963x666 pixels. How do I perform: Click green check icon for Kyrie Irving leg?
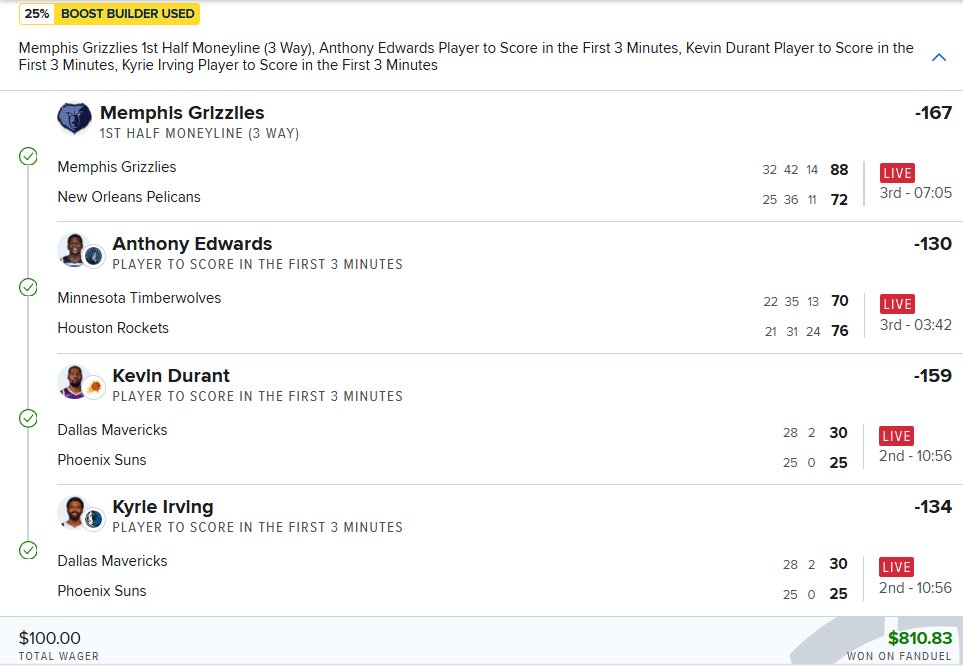(x=28, y=550)
